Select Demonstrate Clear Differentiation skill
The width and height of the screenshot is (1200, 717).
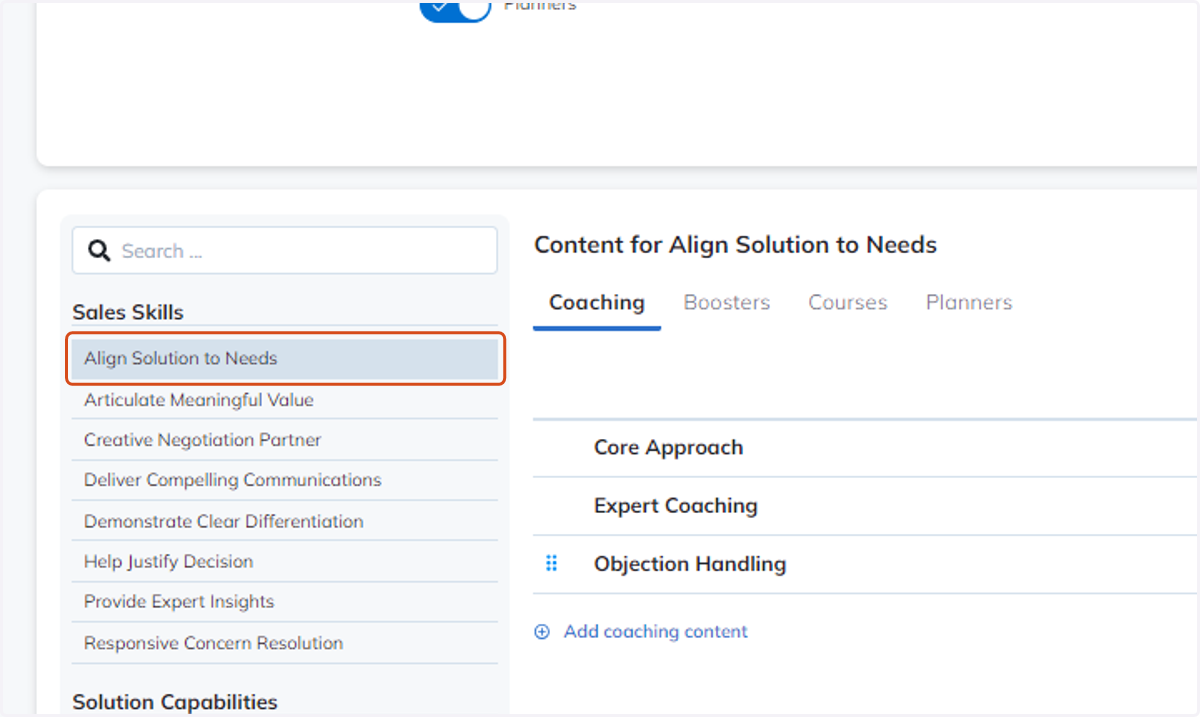pos(285,521)
